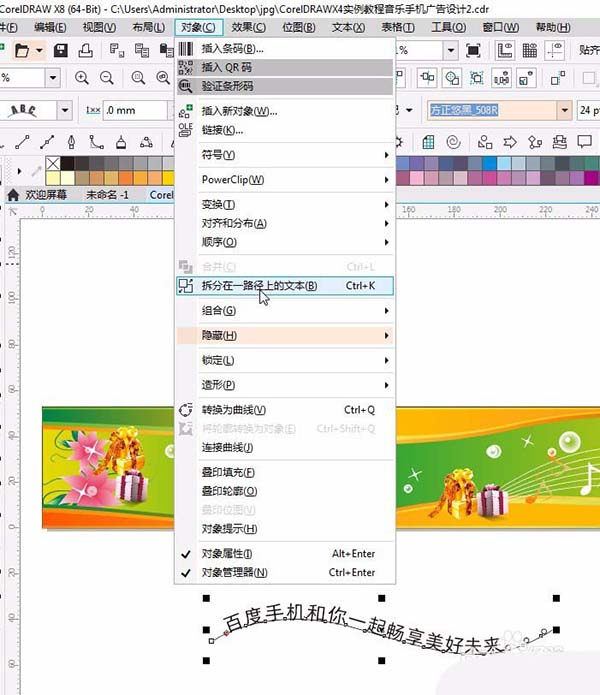The width and height of the screenshot is (600, 695).
Task: Select the arrow shapes tool icon
Action: click(510, 142)
